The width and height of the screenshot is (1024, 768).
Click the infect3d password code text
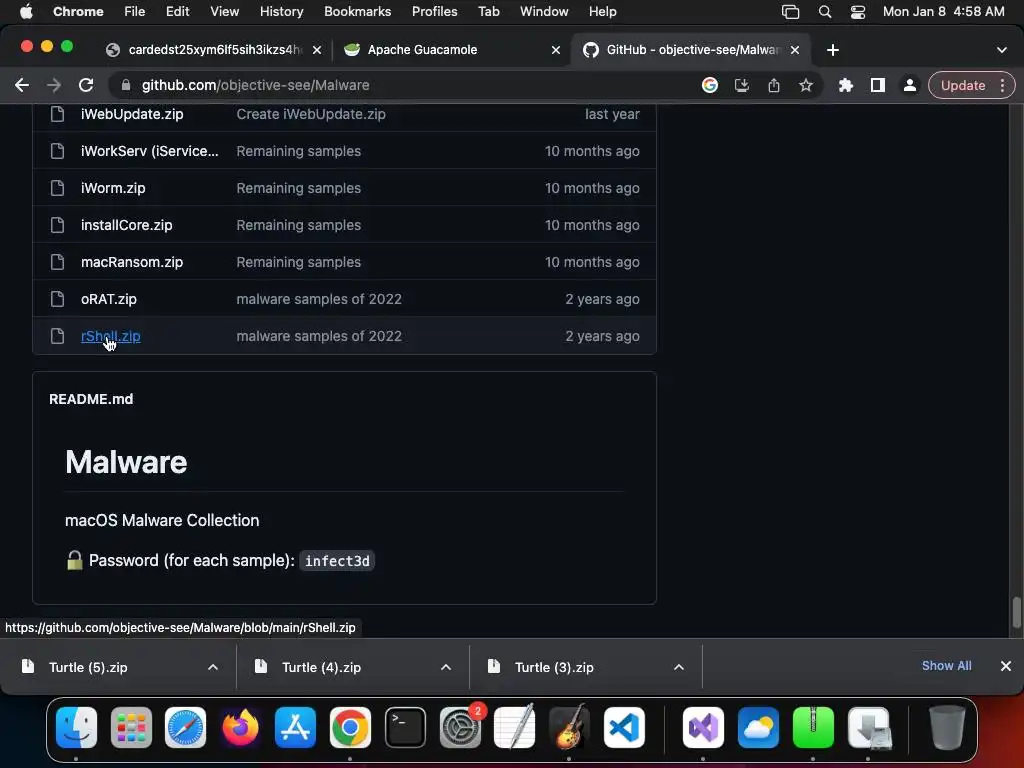click(x=337, y=561)
